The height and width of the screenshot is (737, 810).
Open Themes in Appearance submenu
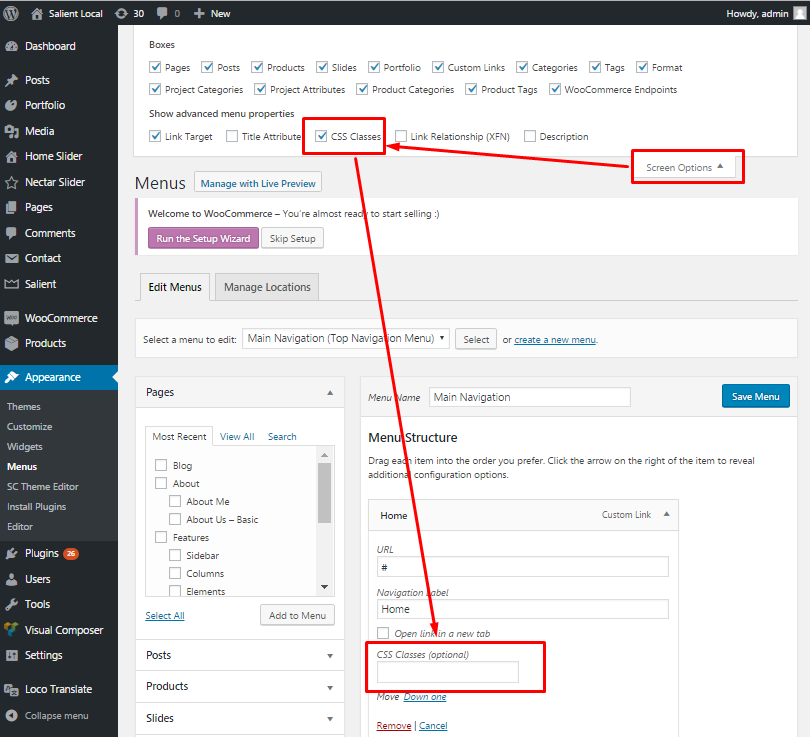point(24,407)
